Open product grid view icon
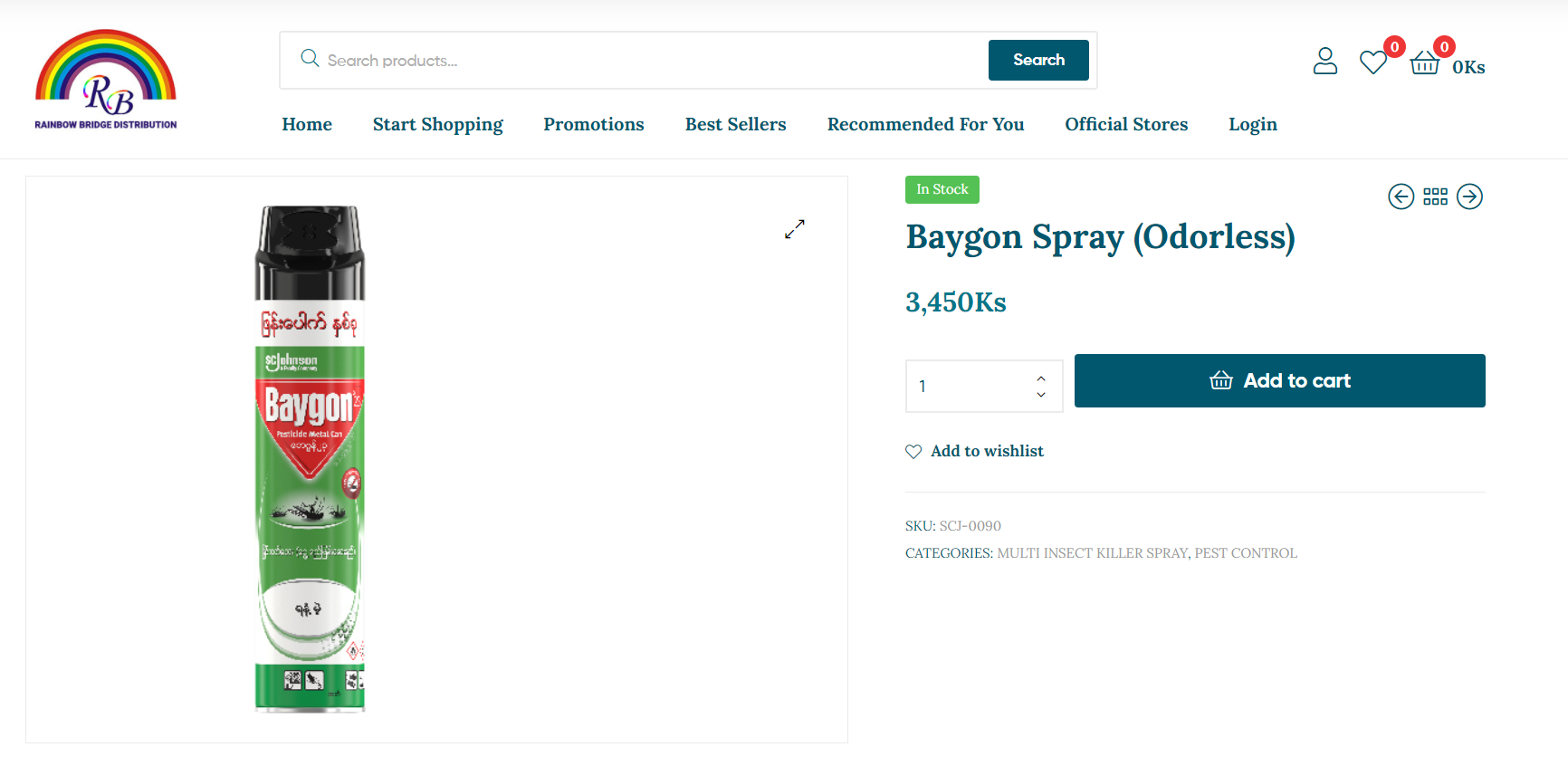Viewport: 1568px width, 776px height. (1435, 196)
